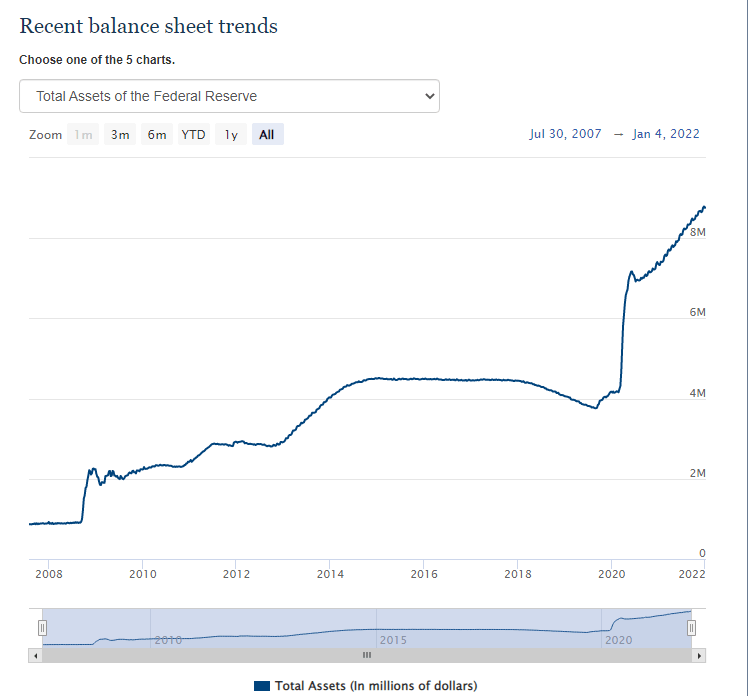Click the 2015 label in navigator timeline
The image size is (748, 696).
click(x=393, y=639)
